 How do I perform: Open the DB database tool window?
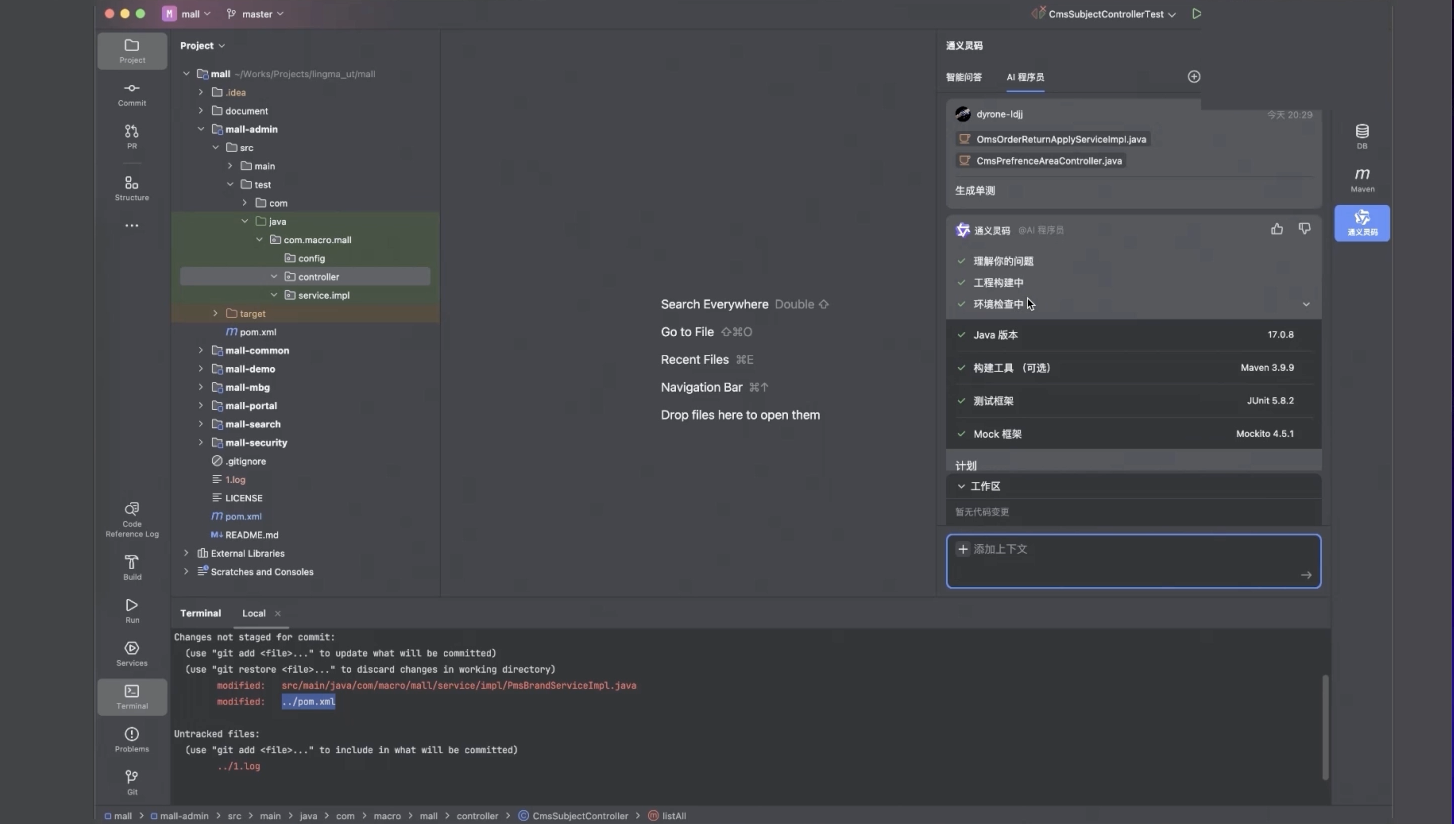(x=1362, y=137)
